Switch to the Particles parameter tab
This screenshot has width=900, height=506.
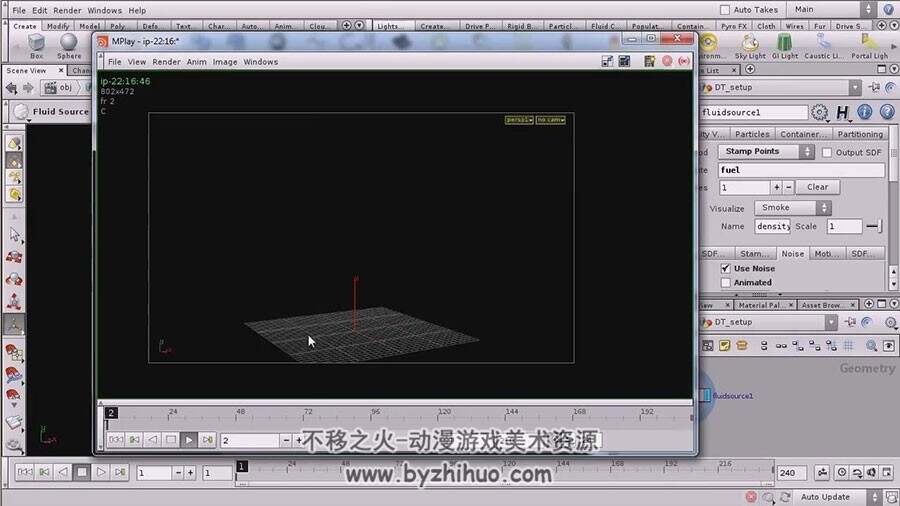pyautogui.click(x=752, y=134)
